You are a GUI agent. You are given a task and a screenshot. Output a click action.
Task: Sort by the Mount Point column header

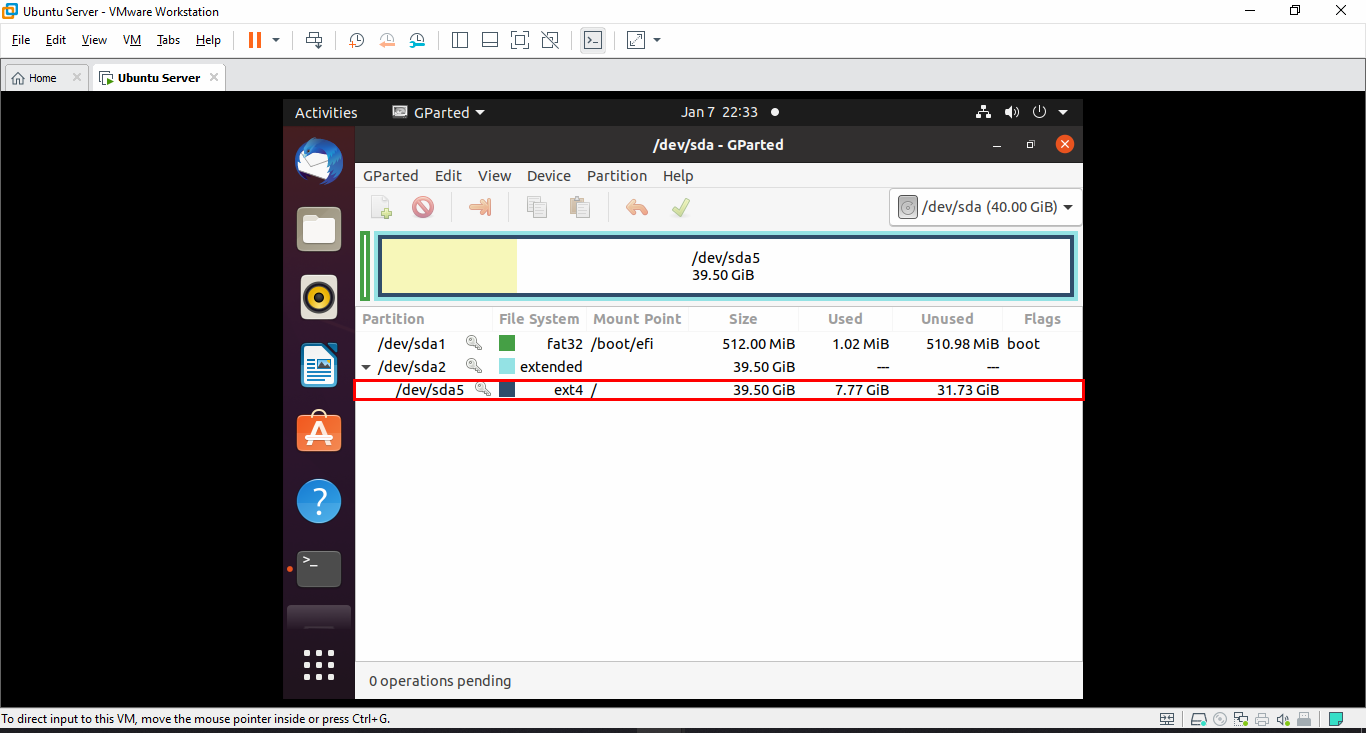pyautogui.click(x=638, y=319)
